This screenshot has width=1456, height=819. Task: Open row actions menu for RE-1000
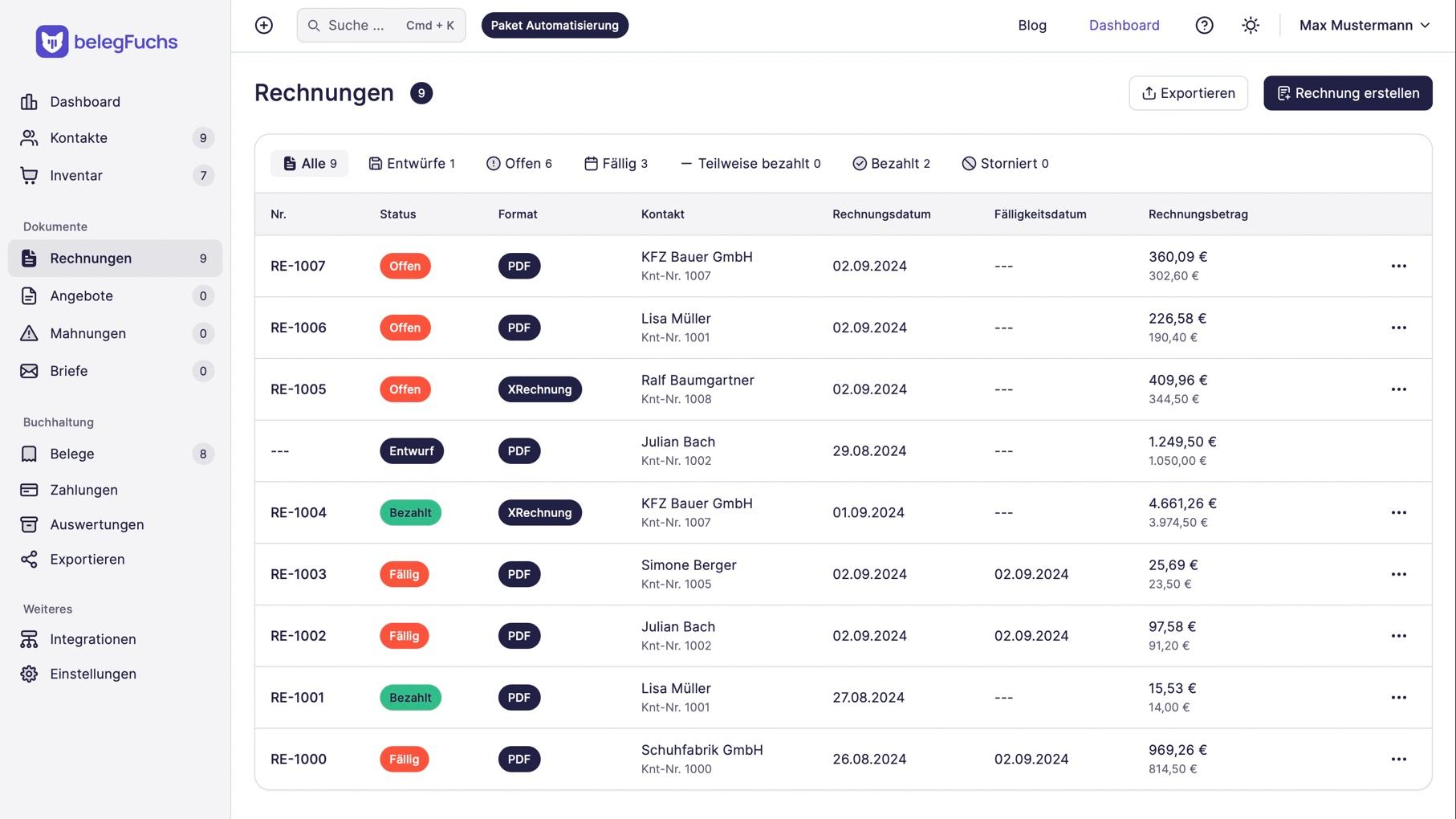click(1399, 760)
